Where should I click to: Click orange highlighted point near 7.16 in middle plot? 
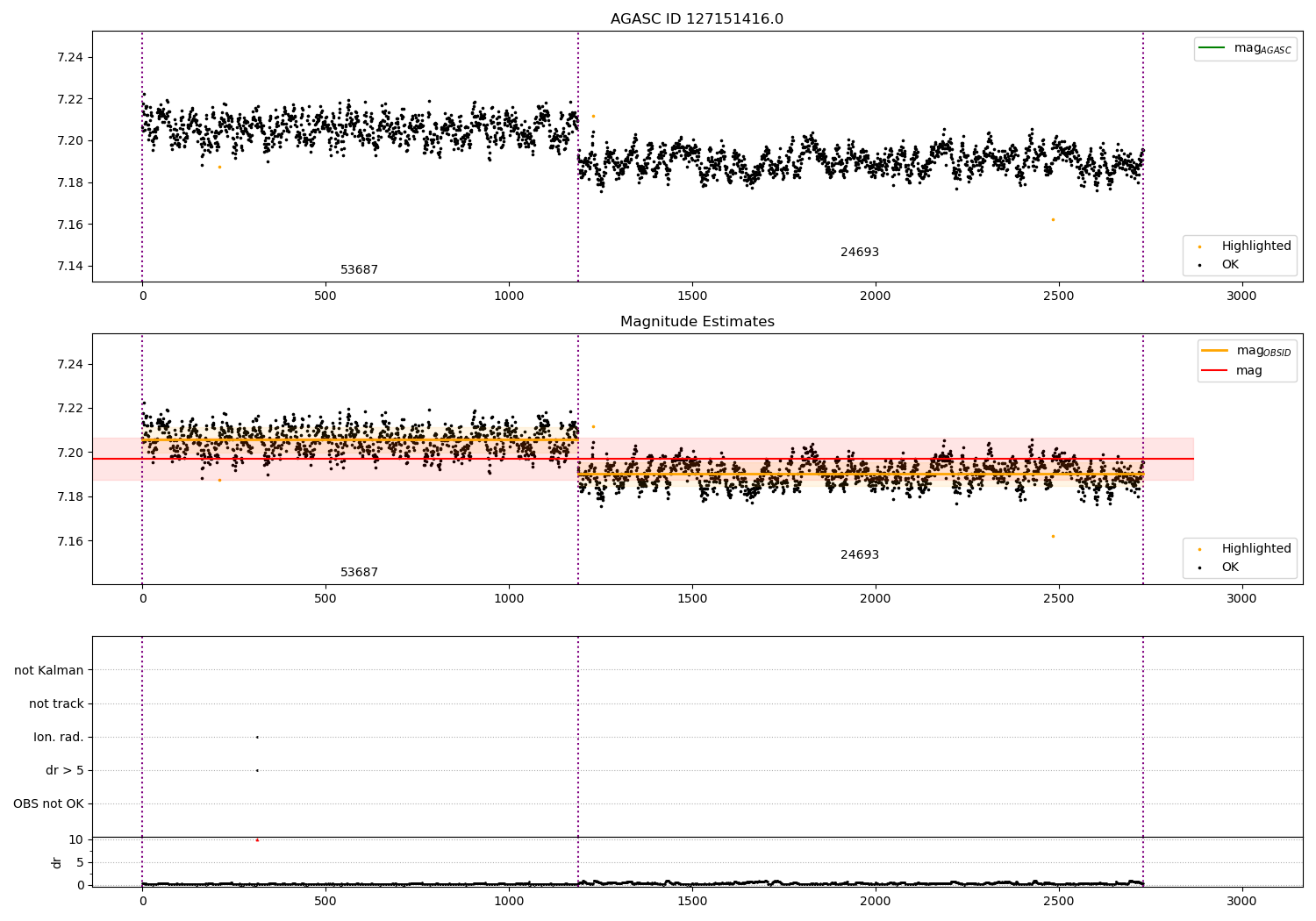coord(1053,536)
